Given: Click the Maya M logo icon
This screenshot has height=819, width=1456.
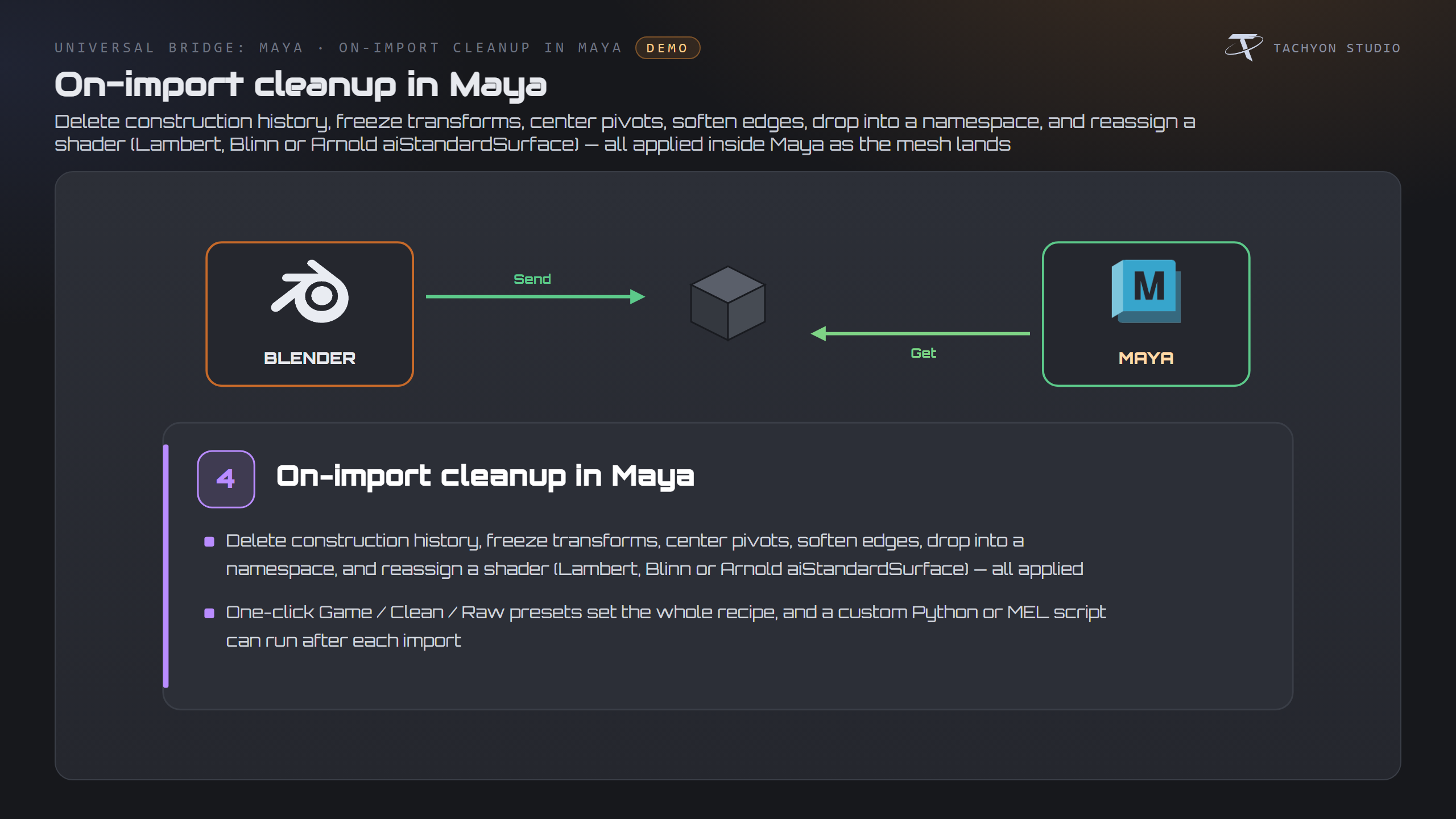Looking at the screenshot, I should coord(1146,291).
